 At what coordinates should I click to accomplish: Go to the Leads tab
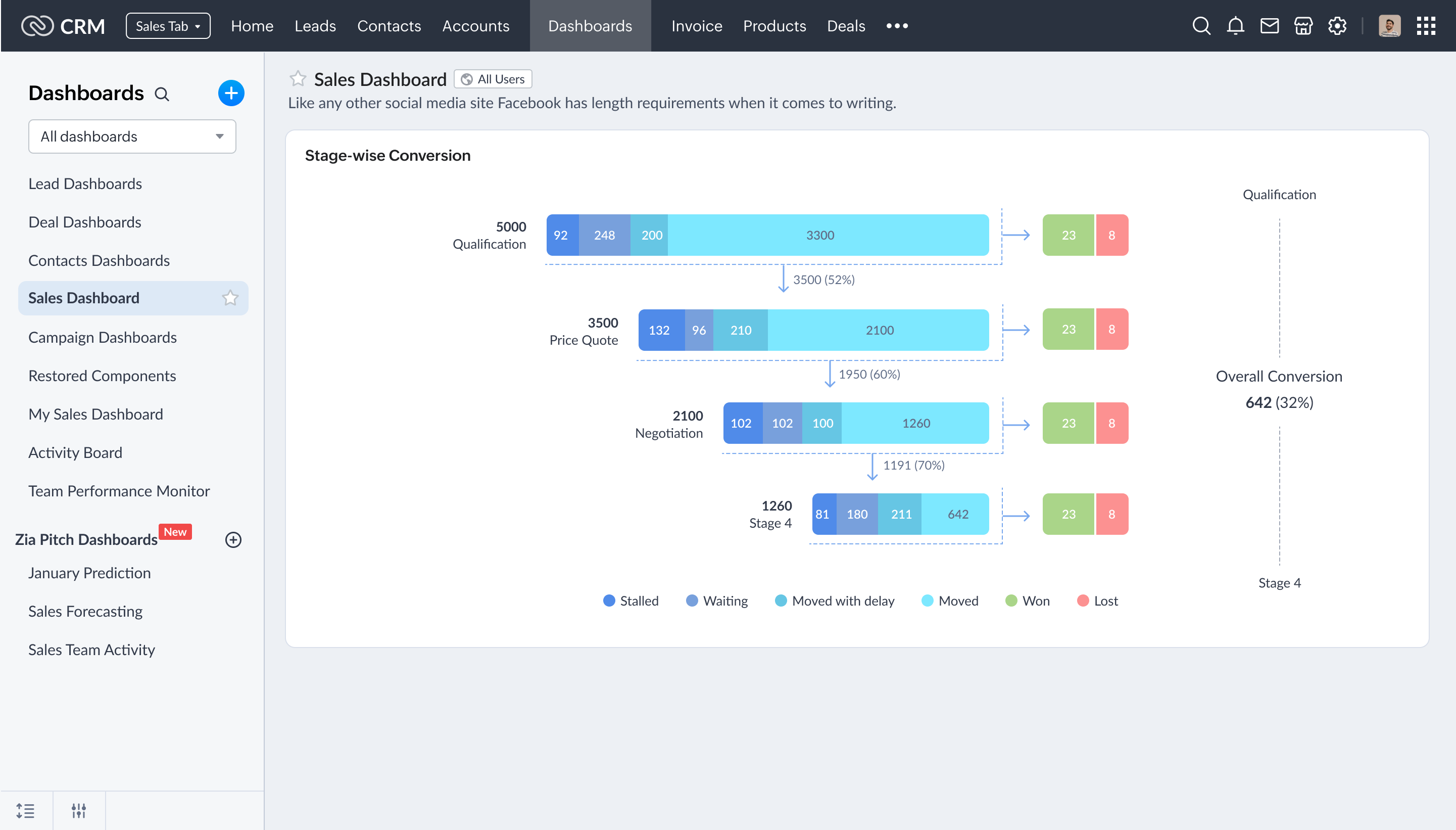click(315, 26)
